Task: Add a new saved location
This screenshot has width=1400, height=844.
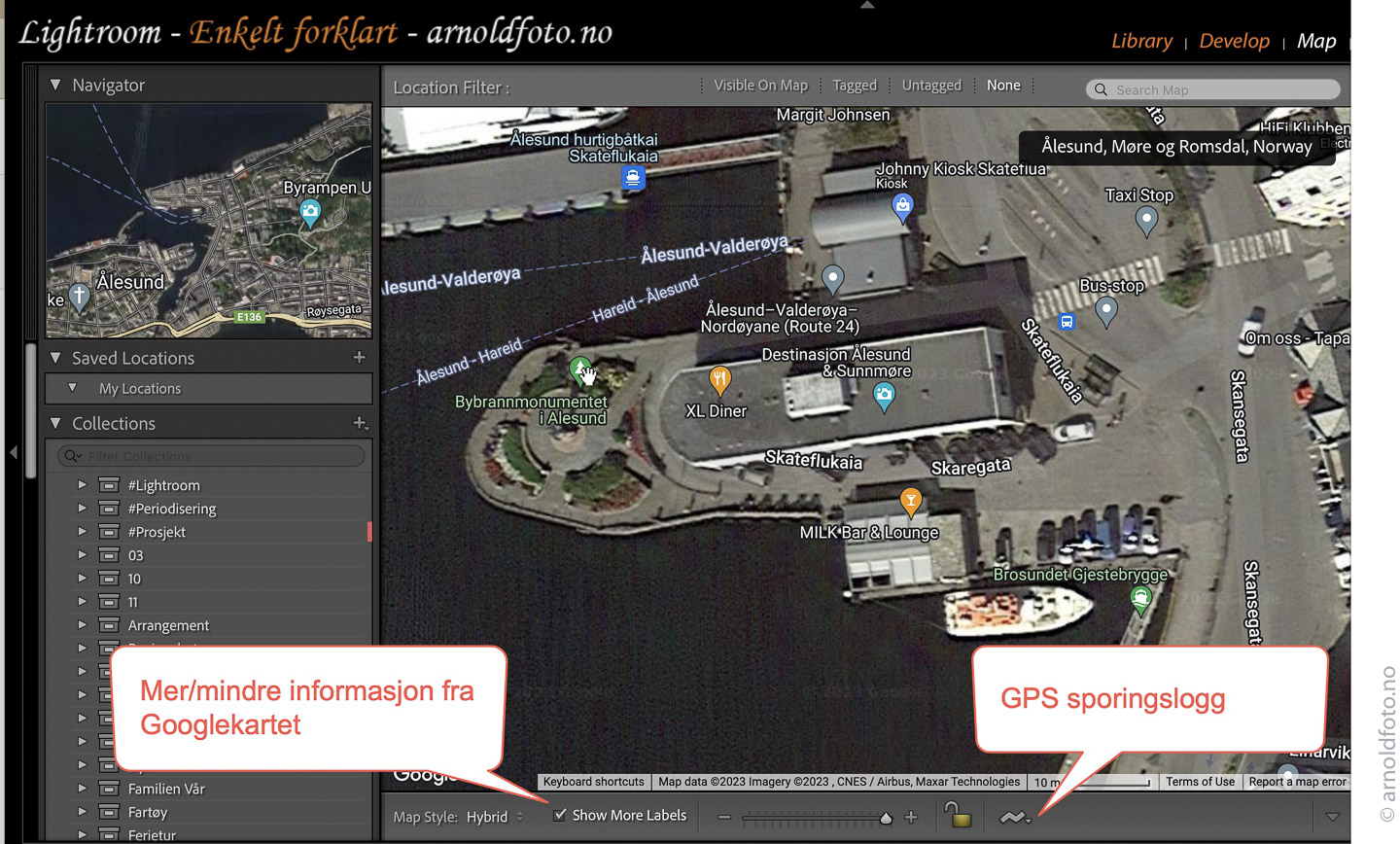Action: [359, 357]
